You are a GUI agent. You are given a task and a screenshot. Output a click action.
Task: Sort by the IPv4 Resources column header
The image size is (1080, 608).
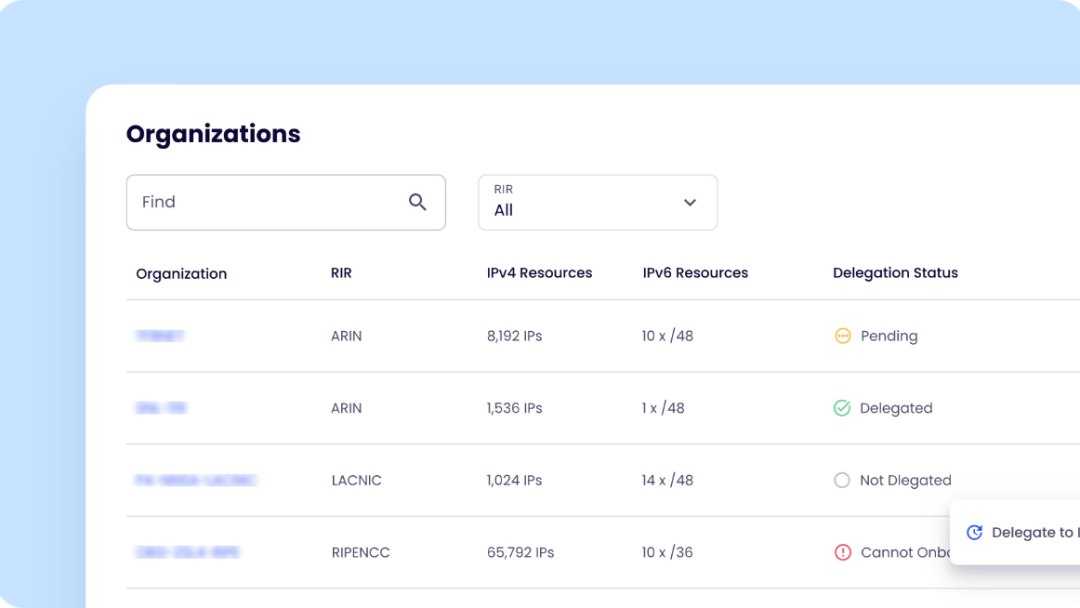tap(539, 273)
